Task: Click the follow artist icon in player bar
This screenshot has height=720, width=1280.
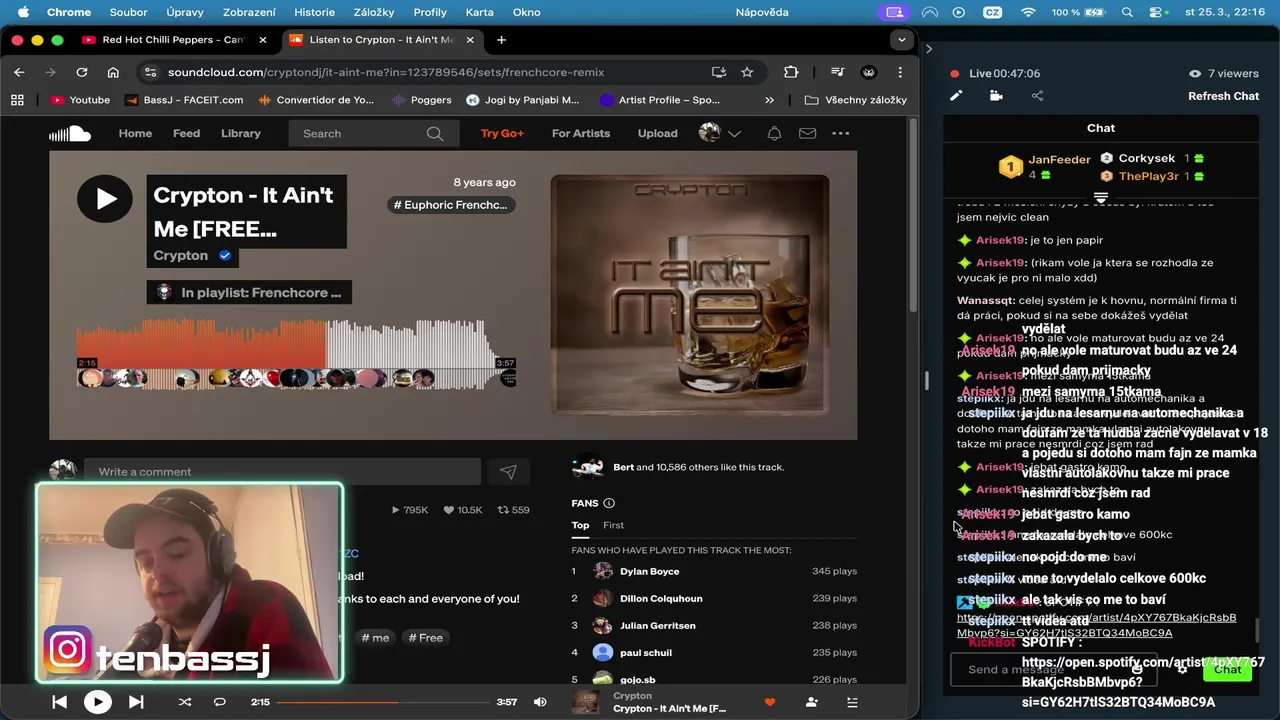Action: click(811, 702)
